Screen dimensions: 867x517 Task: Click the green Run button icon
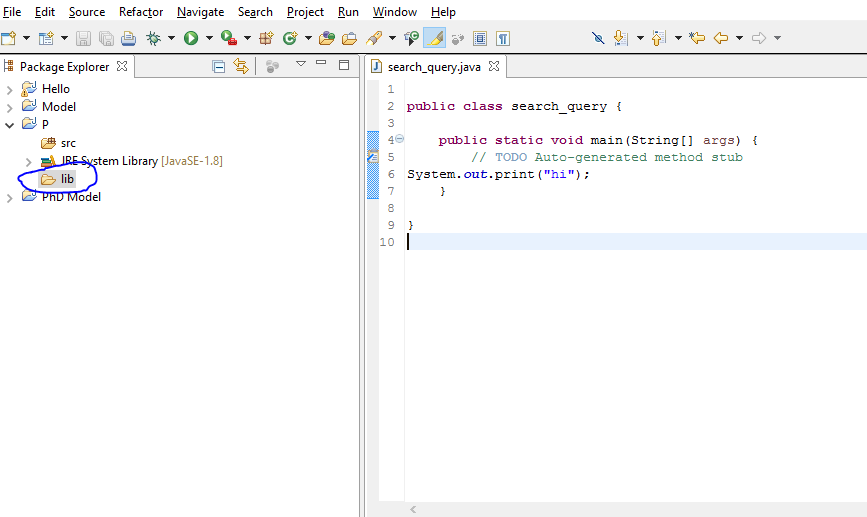click(191, 38)
